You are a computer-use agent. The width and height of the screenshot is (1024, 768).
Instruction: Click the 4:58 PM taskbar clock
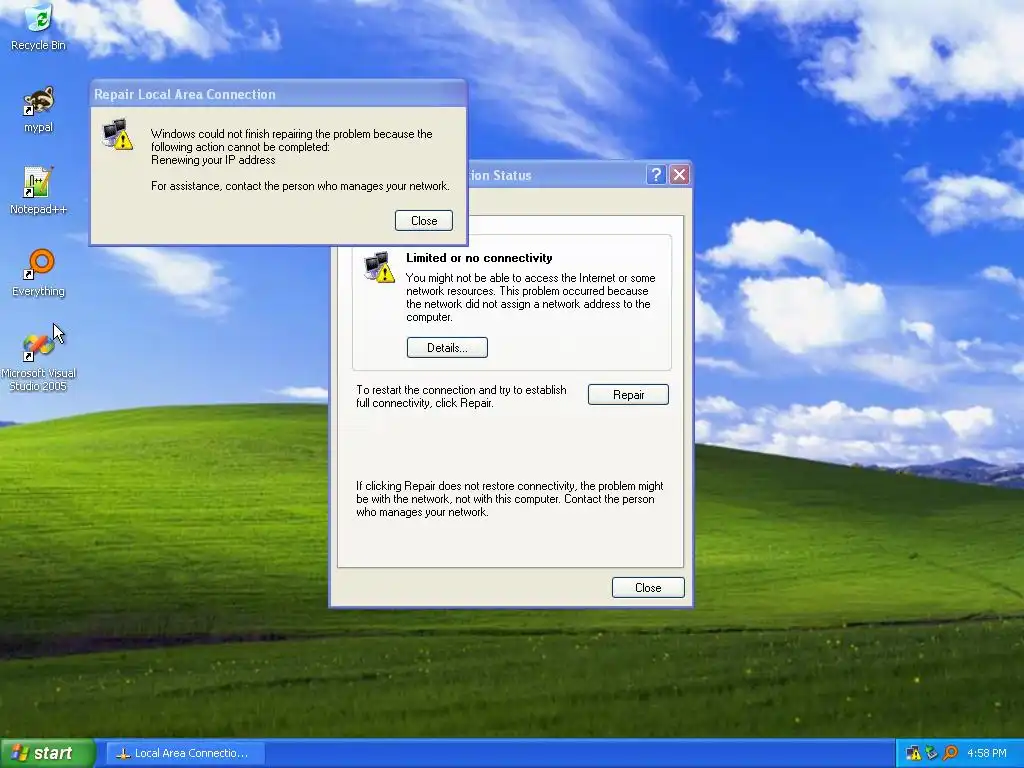click(987, 753)
